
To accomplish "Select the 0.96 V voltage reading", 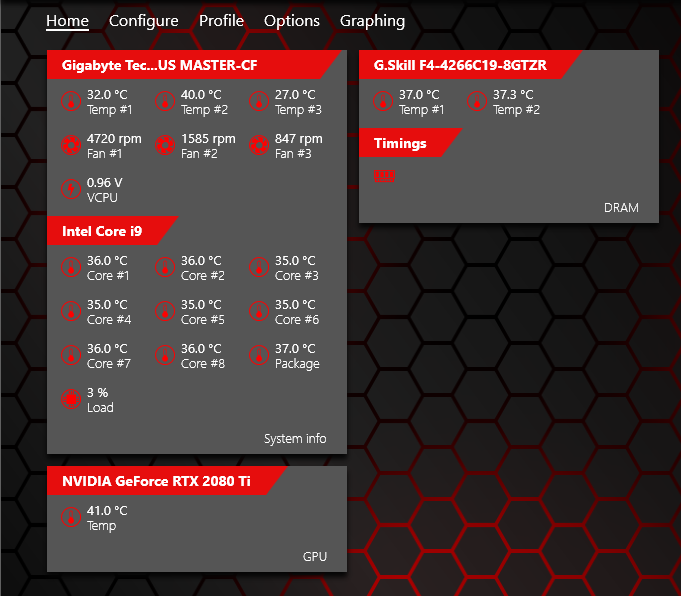I will click(x=105, y=183).
